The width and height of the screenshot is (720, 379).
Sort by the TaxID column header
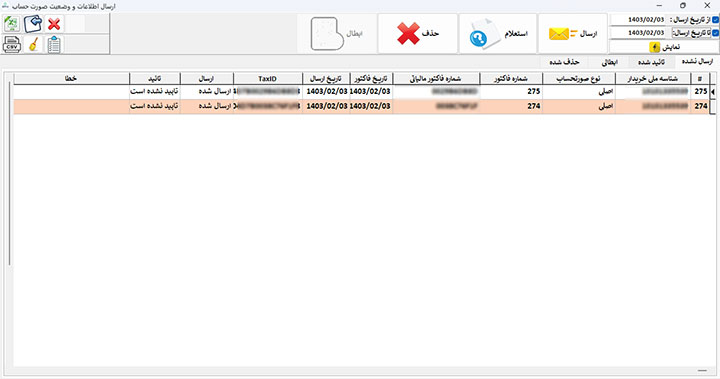click(267, 79)
